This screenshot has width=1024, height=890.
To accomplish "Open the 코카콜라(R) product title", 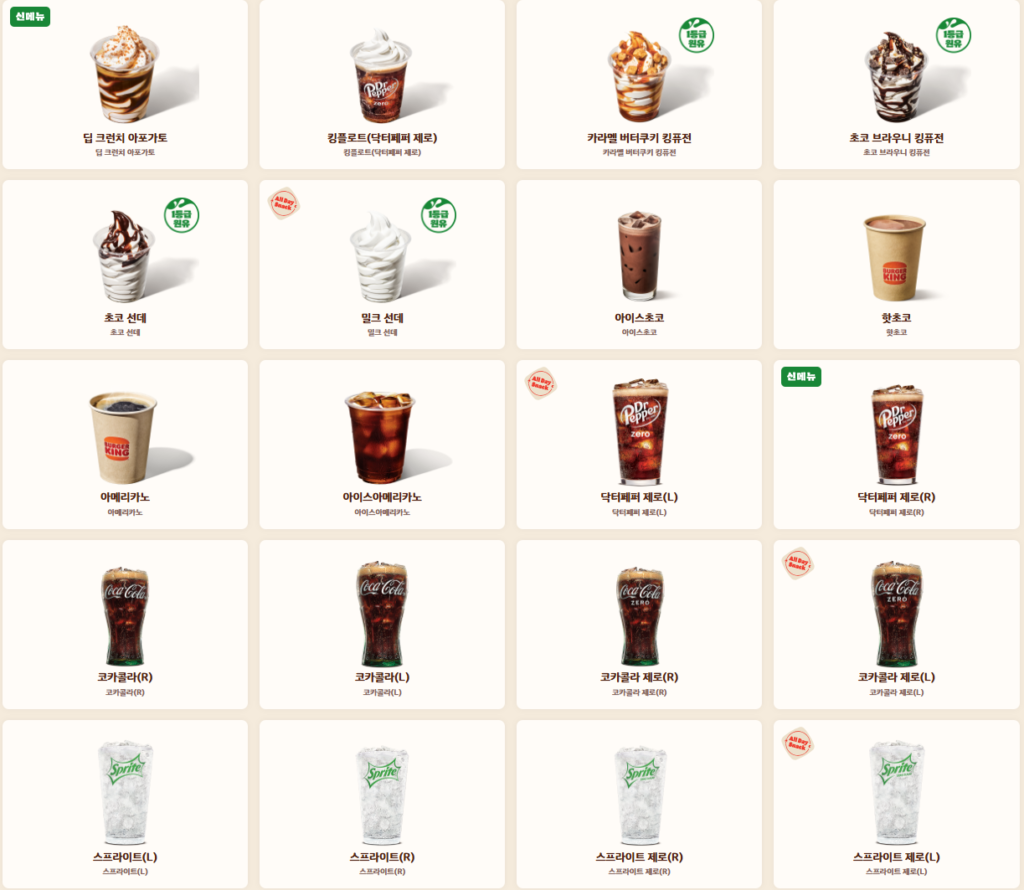I will pyautogui.click(x=125, y=677).
